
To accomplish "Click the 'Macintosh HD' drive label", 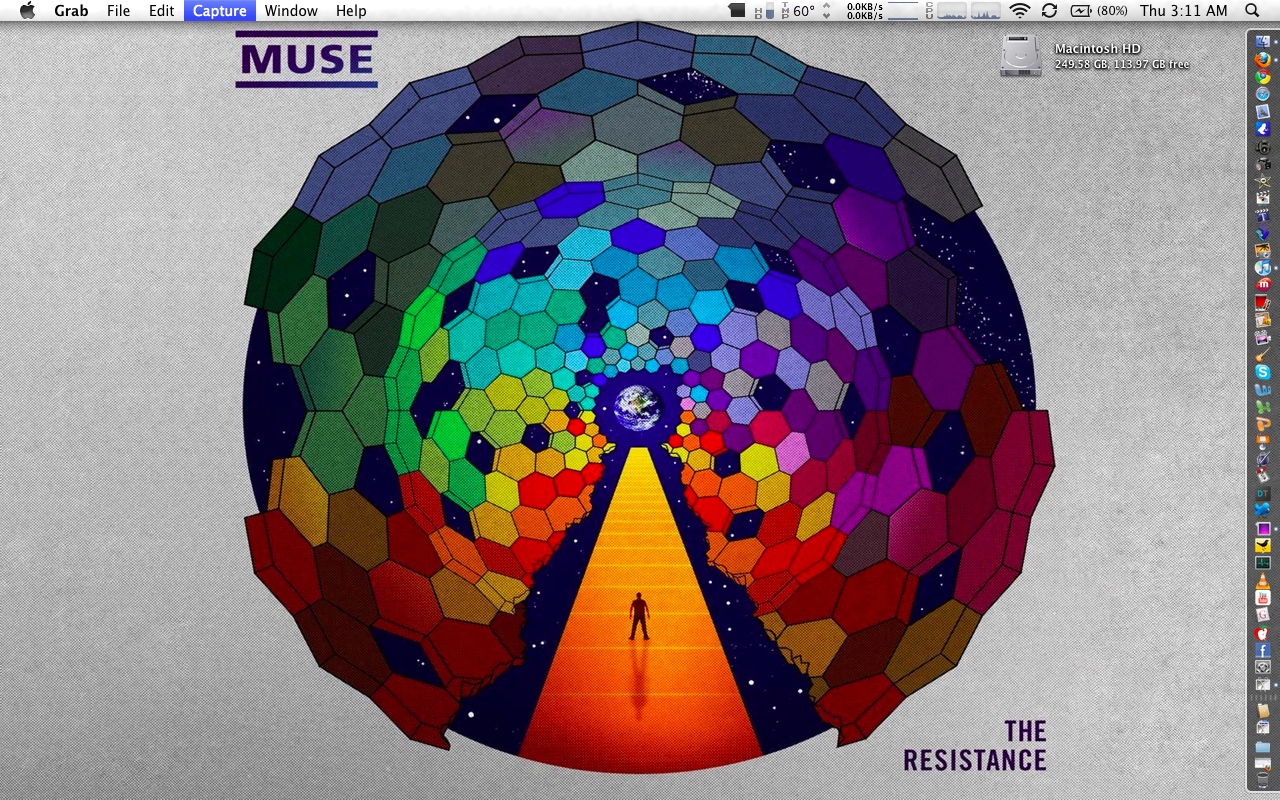I will 1097,48.
